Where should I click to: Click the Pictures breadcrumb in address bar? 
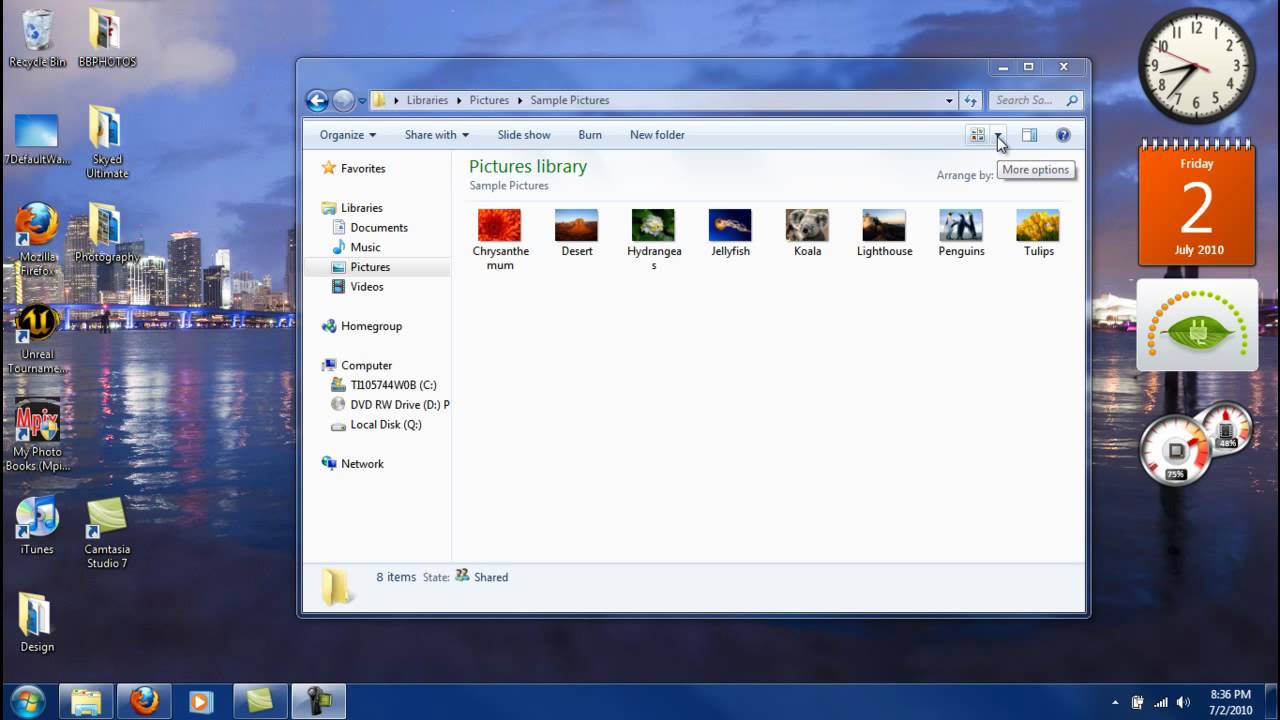click(x=489, y=100)
